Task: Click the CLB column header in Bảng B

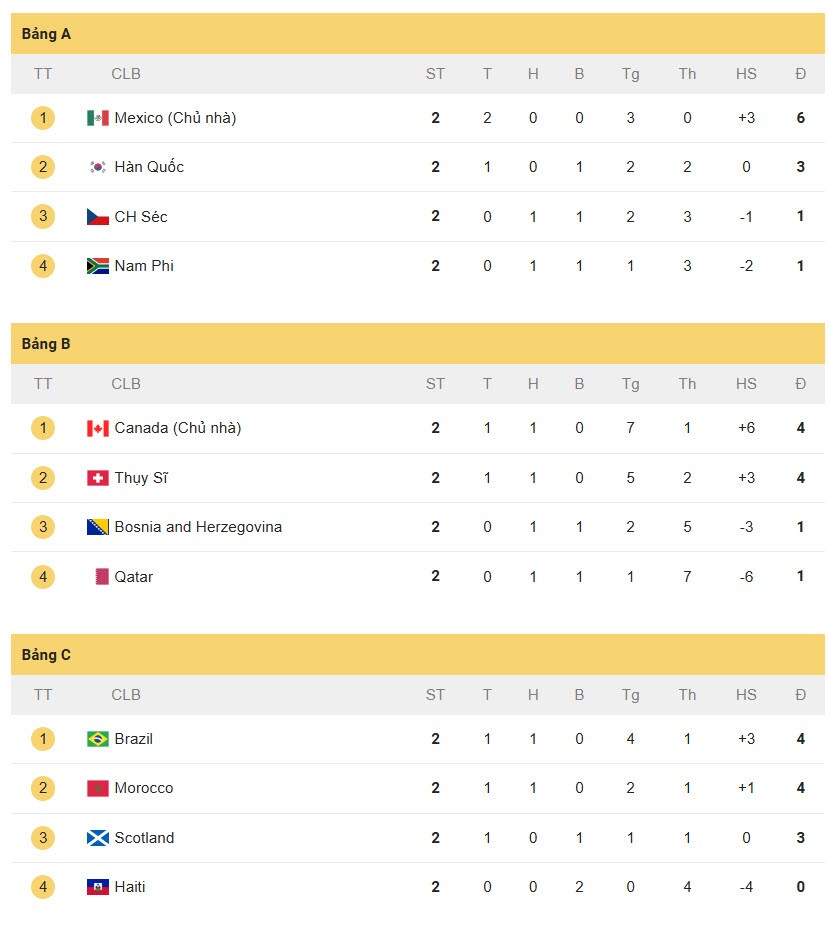Action: 126,384
